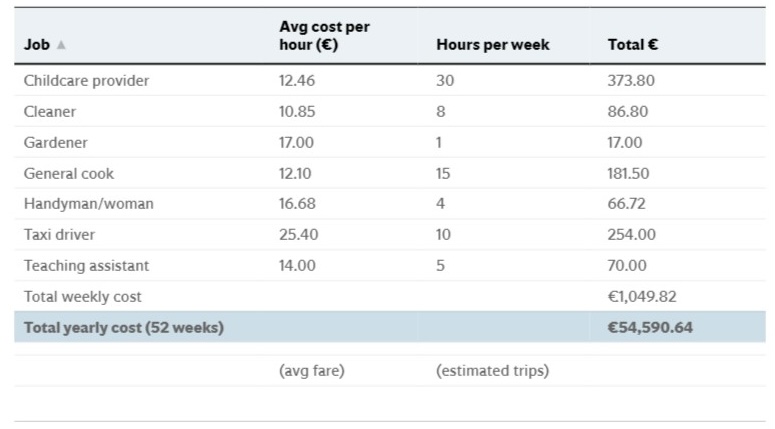The height and width of the screenshot is (429, 775).
Task: Select the 25.40 taxi driver cost cell
Action: pos(297,235)
